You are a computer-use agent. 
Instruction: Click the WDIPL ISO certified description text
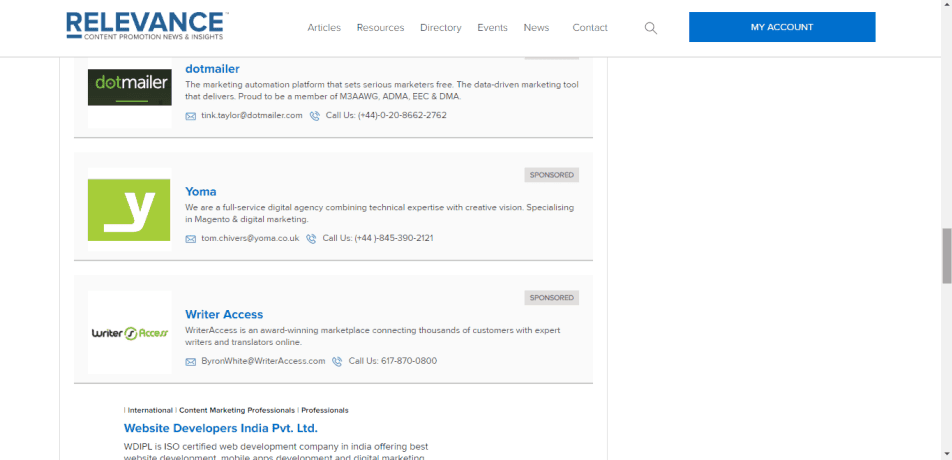pos(276,452)
